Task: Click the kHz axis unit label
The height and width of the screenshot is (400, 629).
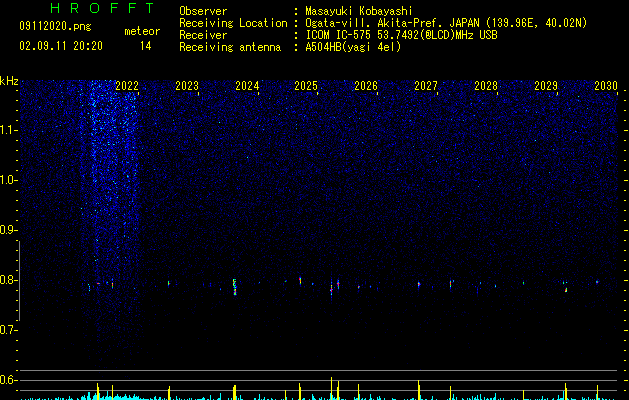Action: click(x=9, y=81)
